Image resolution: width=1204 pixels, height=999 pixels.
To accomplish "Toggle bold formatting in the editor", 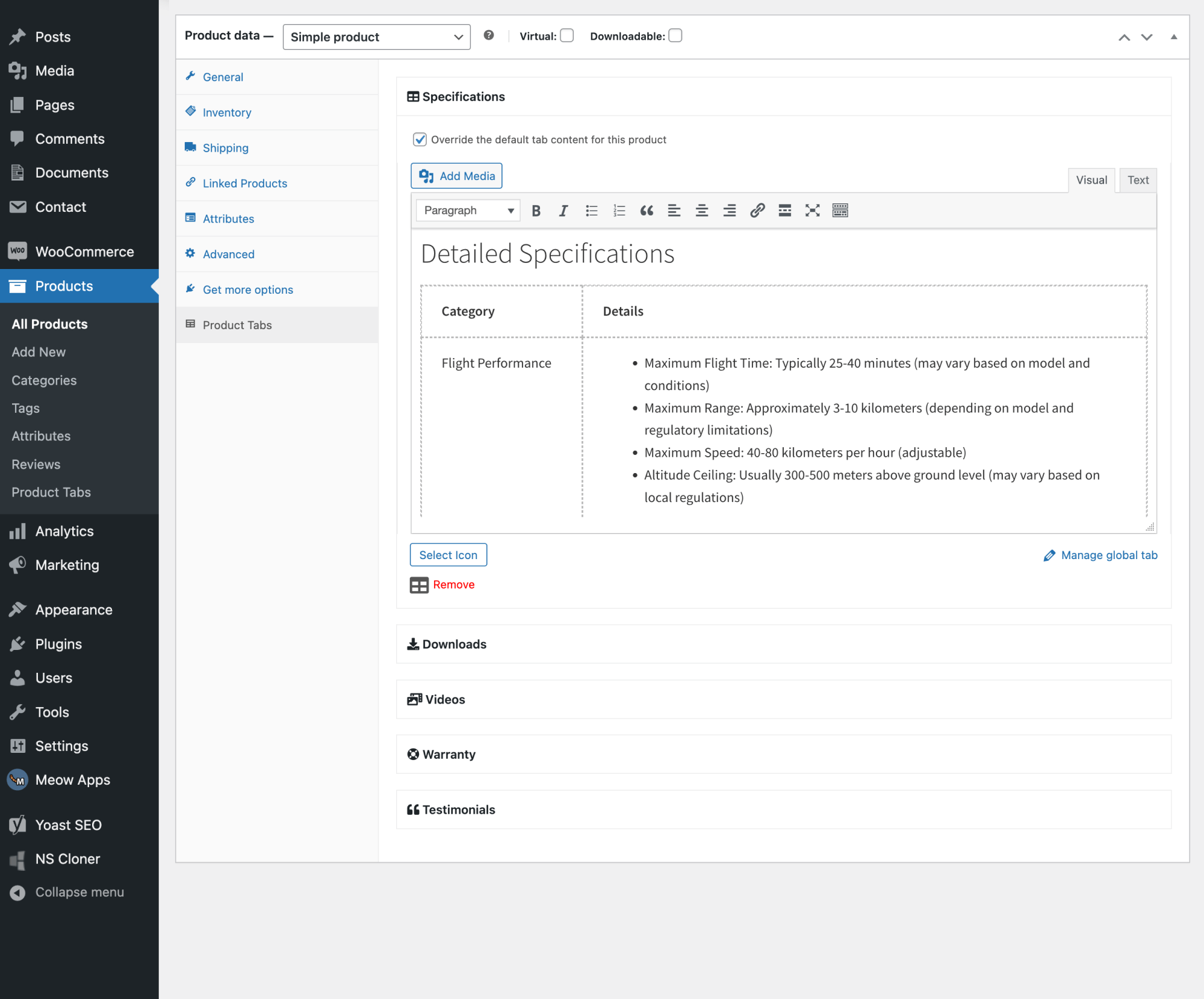I will click(x=536, y=210).
